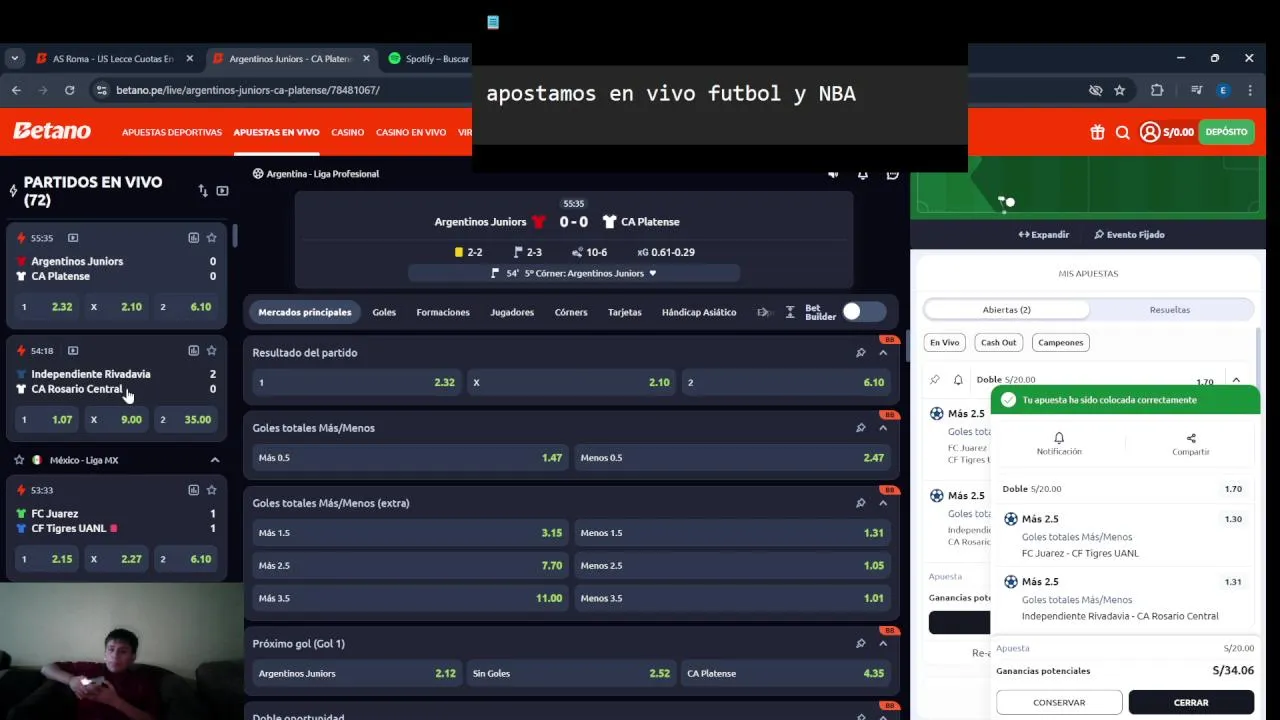Click Compartir share icon in confirmation popup
This screenshot has height=720, width=1280.
pos(1191,444)
